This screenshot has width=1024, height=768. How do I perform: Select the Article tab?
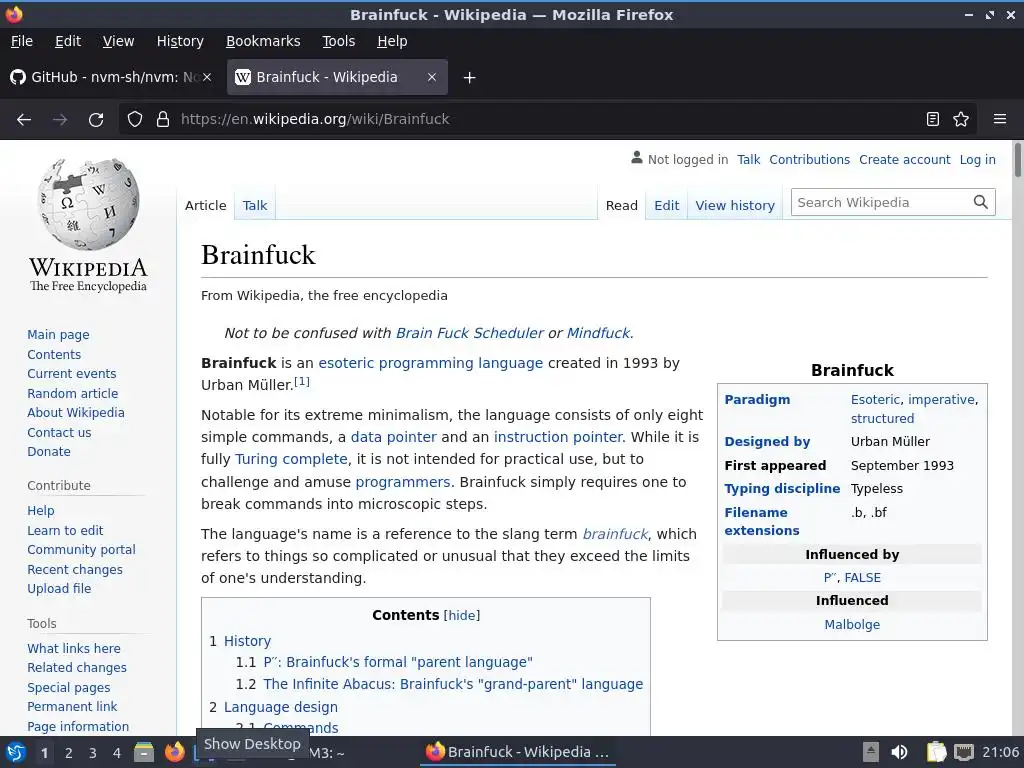click(x=205, y=206)
